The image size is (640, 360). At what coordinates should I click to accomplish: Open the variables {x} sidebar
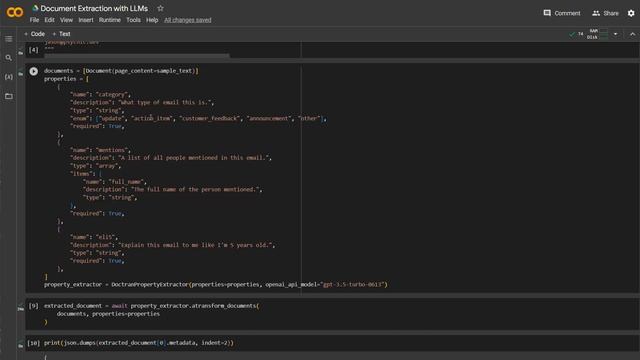[9, 77]
